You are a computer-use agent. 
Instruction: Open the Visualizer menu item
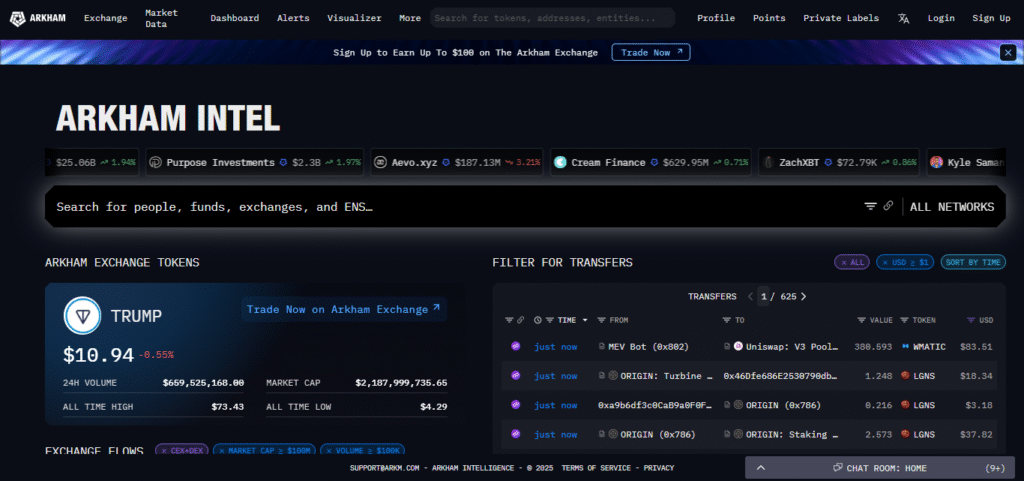tap(354, 18)
